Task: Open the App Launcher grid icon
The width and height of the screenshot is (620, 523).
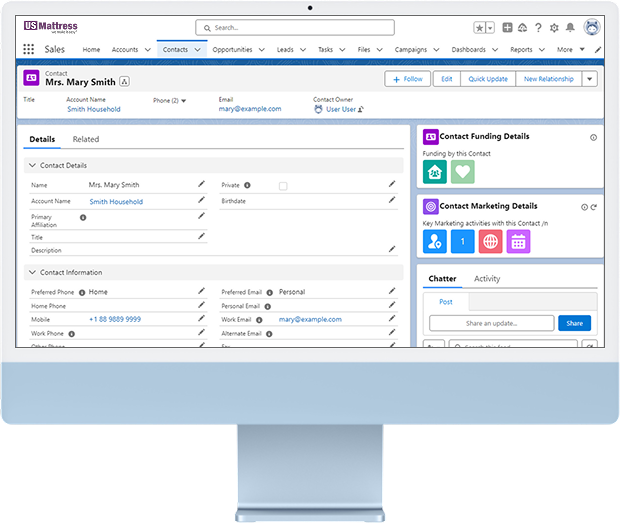Action: pyautogui.click(x=28, y=49)
